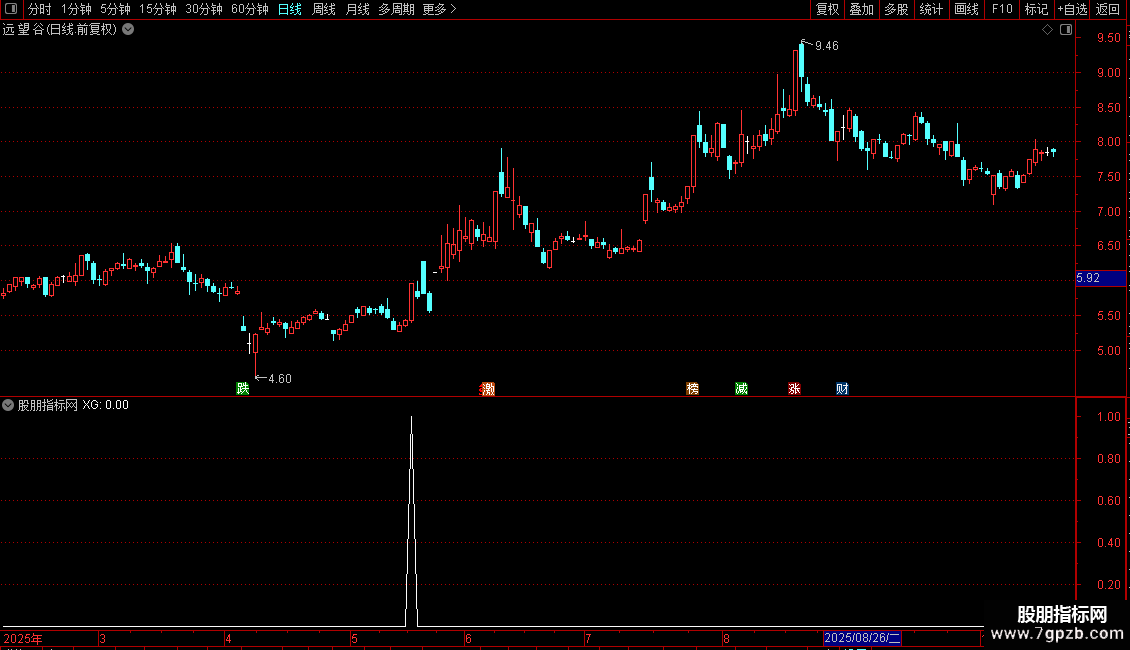Click the 复权 button

827,9
